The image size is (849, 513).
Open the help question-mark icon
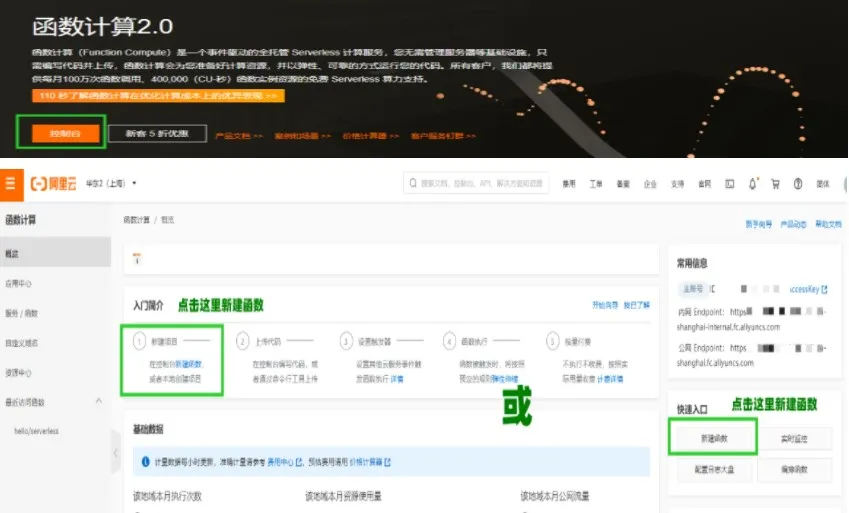[798, 184]
